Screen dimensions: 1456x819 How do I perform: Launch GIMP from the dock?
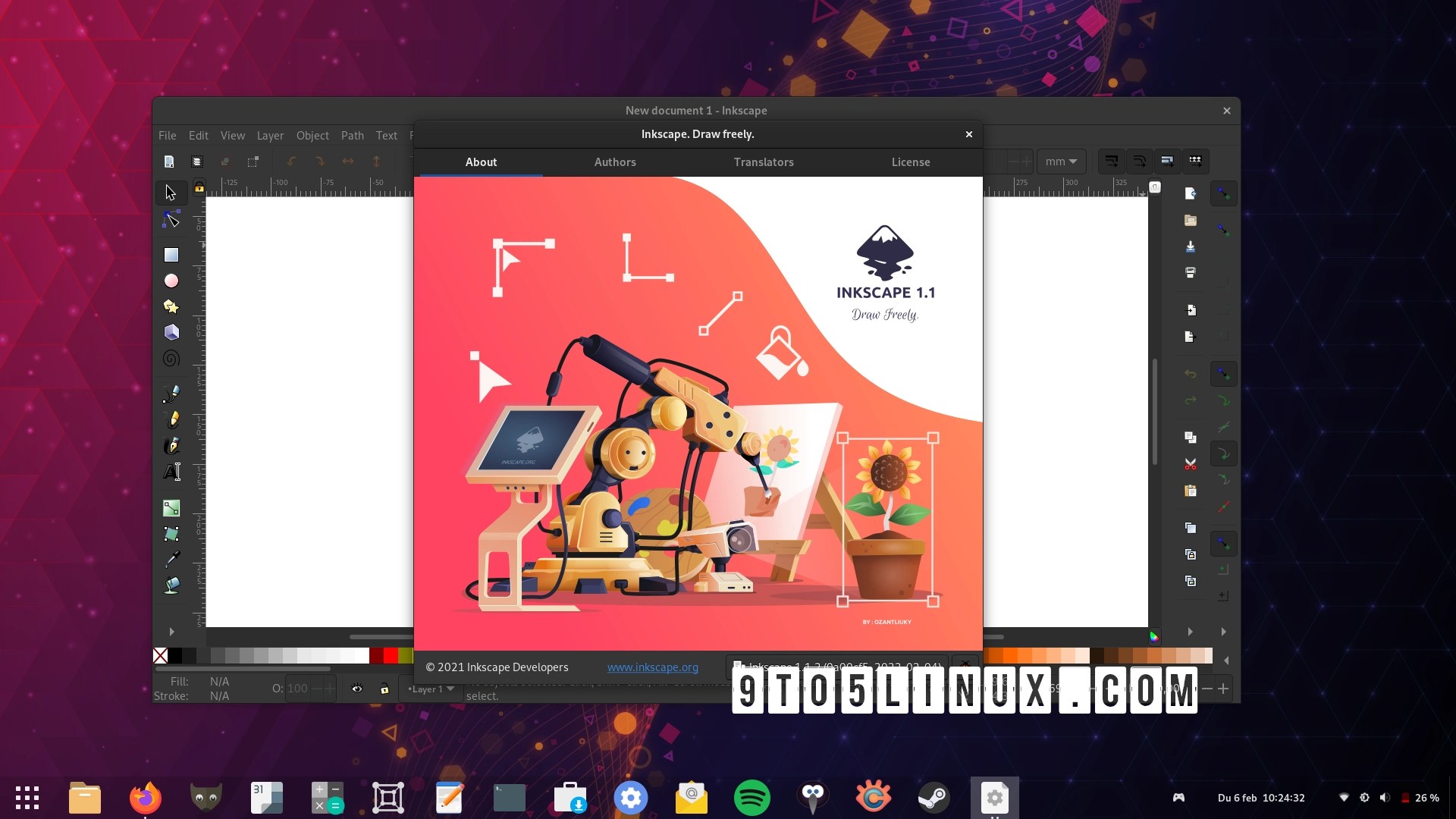click(205, 798)
